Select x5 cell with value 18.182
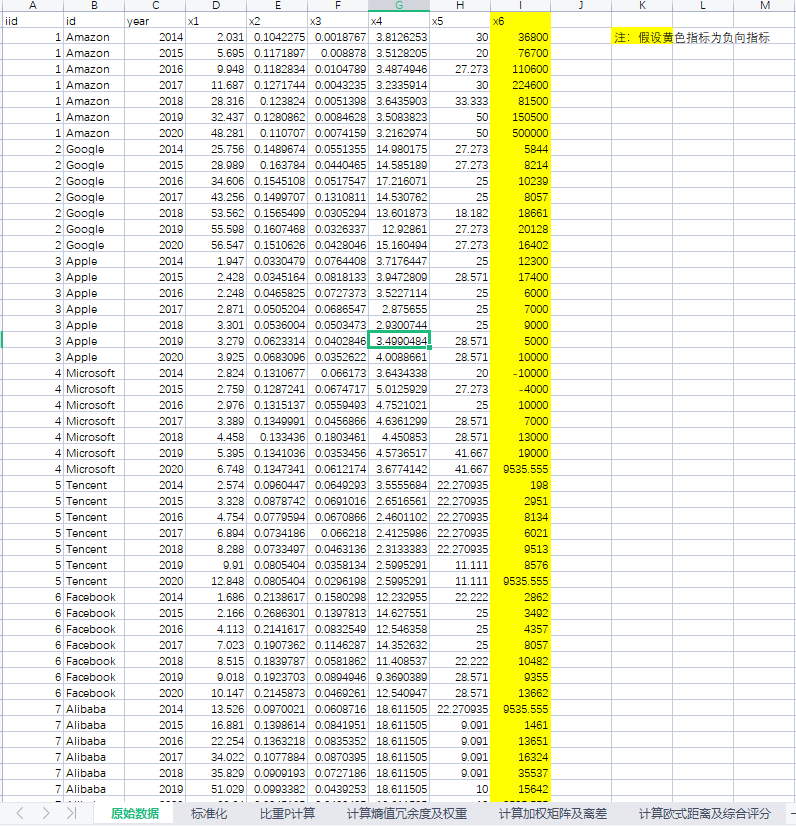 (460, 213)
